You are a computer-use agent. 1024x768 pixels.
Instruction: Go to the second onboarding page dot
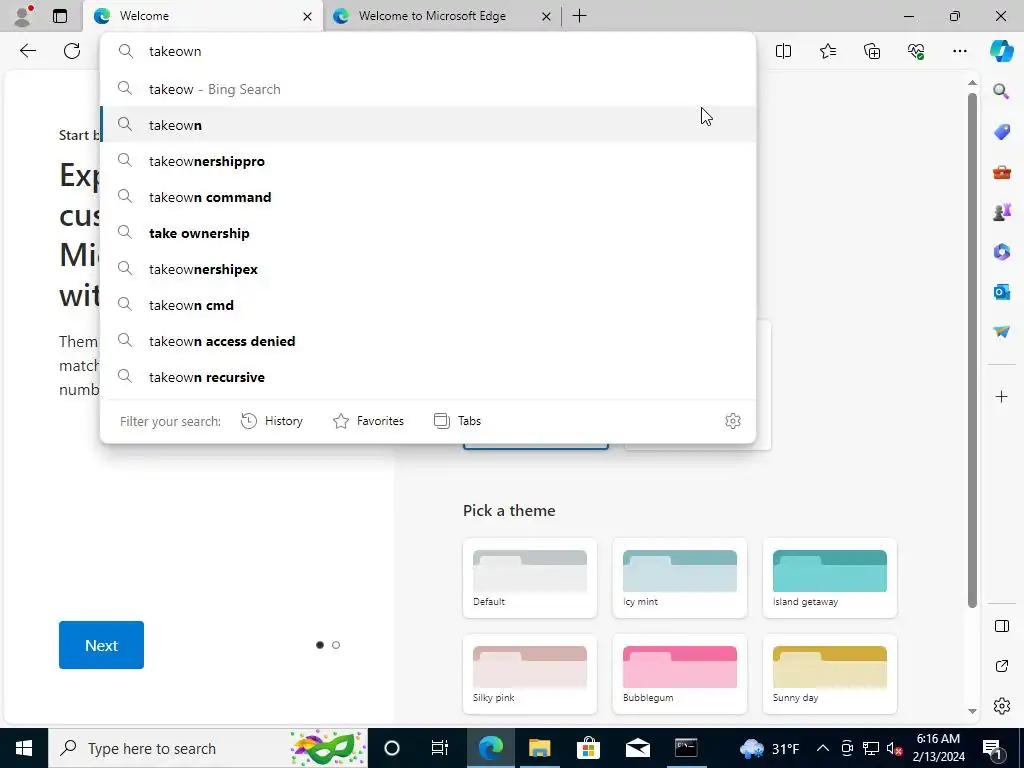click(336, 645)
